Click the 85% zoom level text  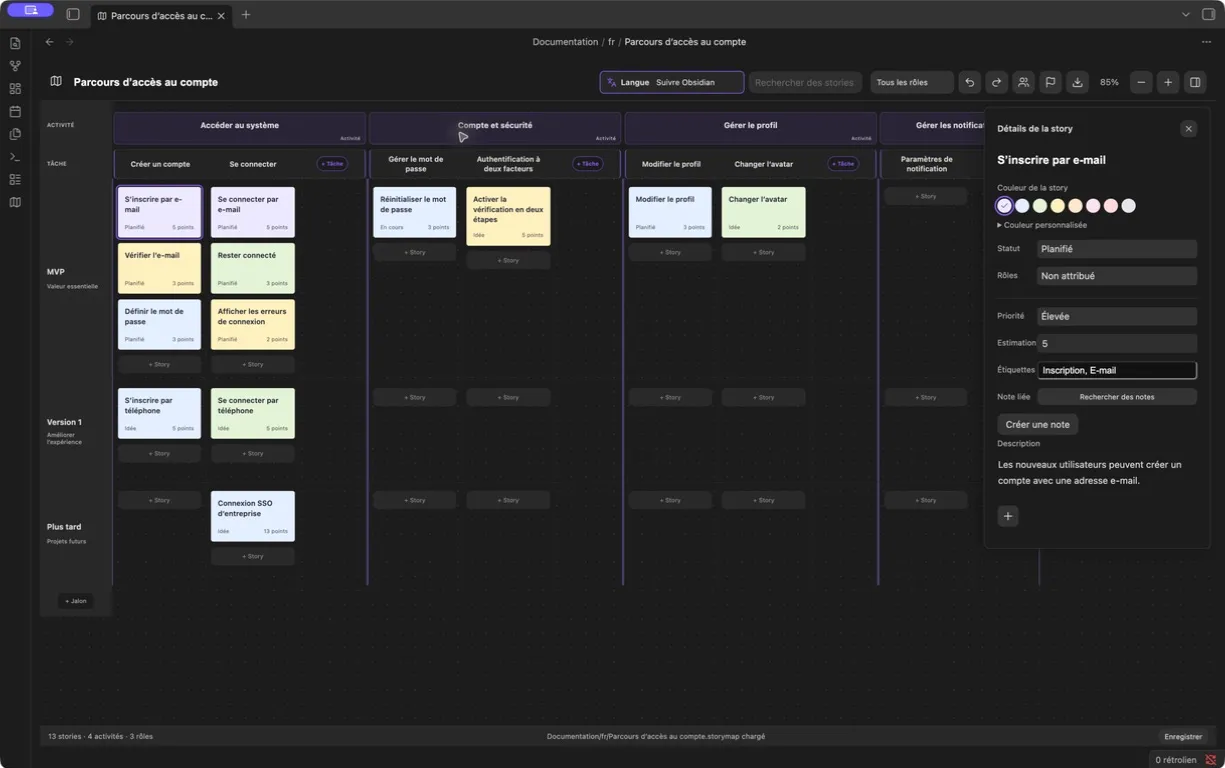[1109, 82]
